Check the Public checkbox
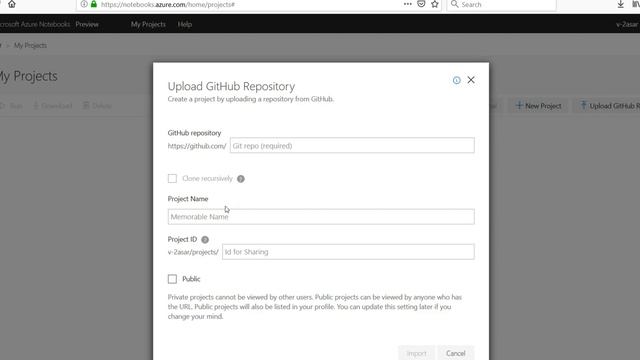The height and width of the screenshot is (360, 640). point(172,279)
